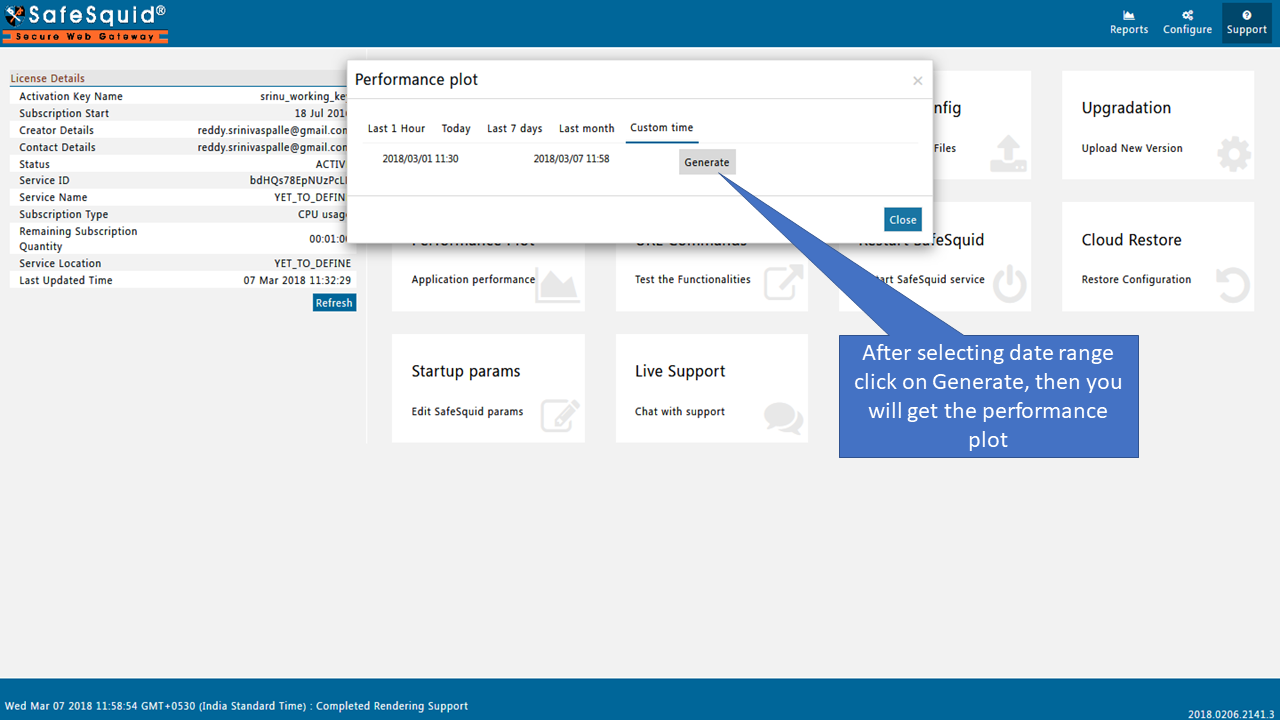Click the Creator Details email value

pos(273,131)
